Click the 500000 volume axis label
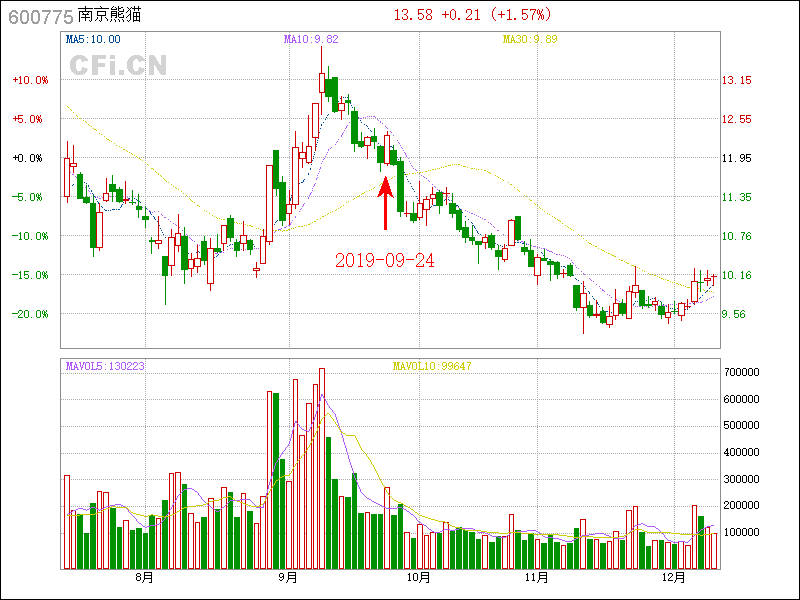The width and height of the screenshot is (800, 600). [x=741, y=425]
